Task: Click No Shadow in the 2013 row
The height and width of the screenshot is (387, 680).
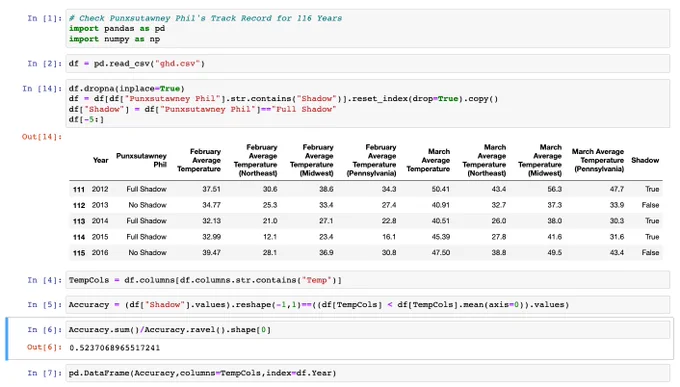Action: (147, 205)
